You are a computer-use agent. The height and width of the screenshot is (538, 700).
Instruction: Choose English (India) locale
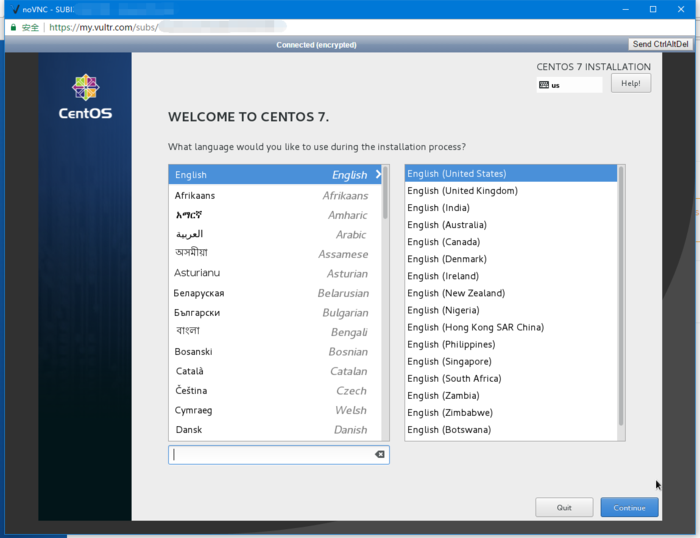point(511,208)
